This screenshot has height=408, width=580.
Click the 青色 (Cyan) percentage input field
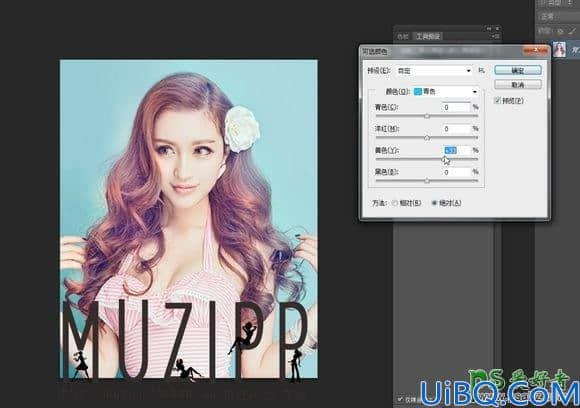456,107
